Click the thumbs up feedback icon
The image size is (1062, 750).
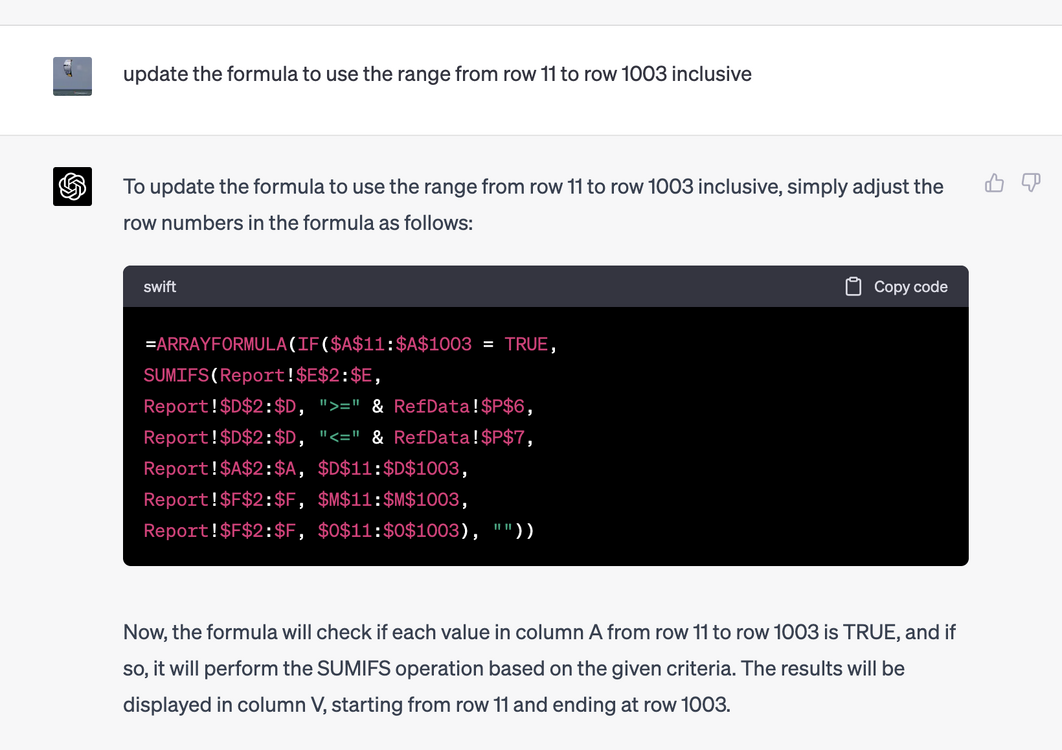[994, 183]
